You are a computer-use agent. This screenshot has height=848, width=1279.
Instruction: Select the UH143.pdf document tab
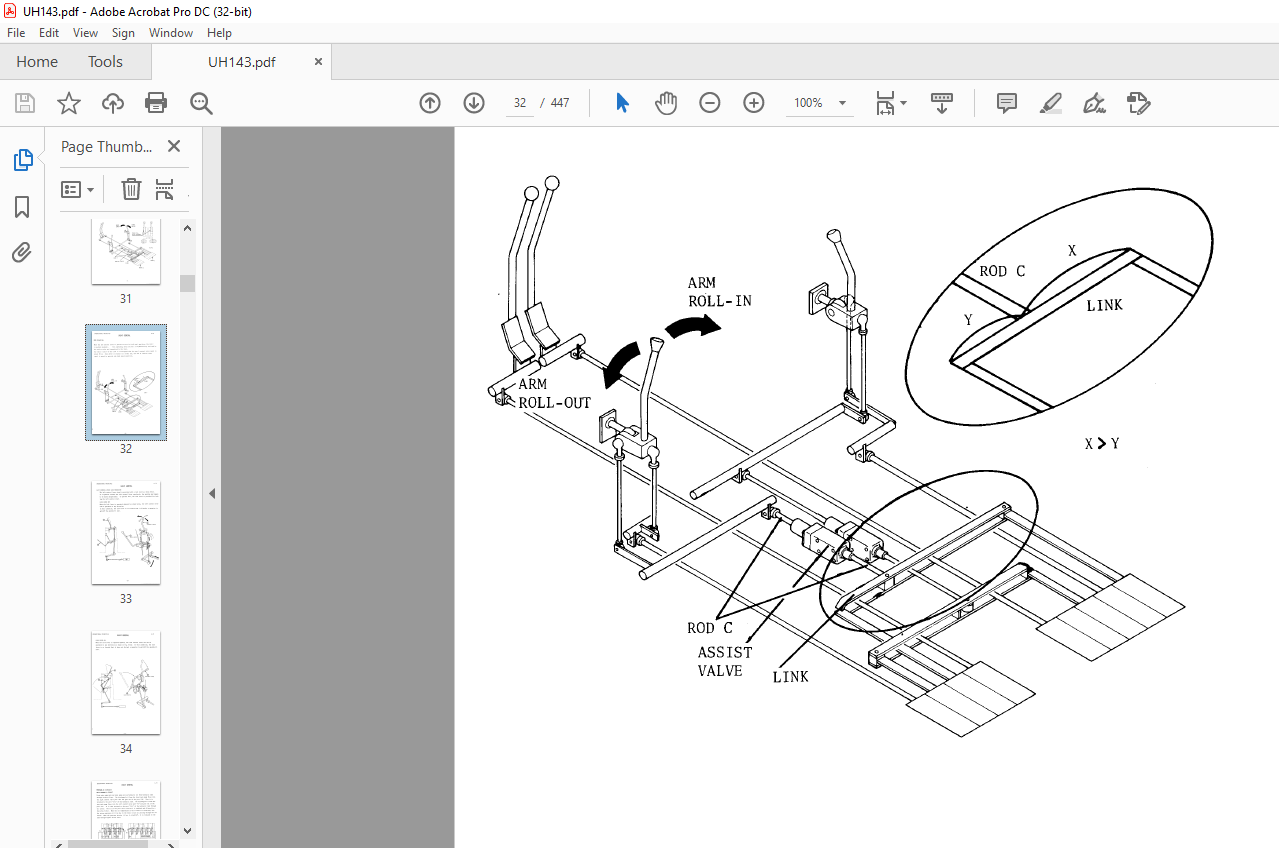(x=242, y=62)
